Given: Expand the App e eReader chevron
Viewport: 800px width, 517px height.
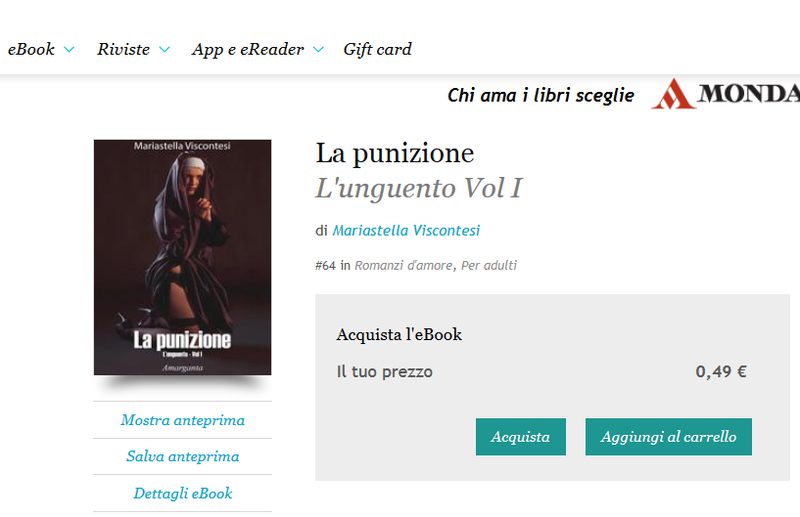Looking at the screenshot, I should pos(318,50).
